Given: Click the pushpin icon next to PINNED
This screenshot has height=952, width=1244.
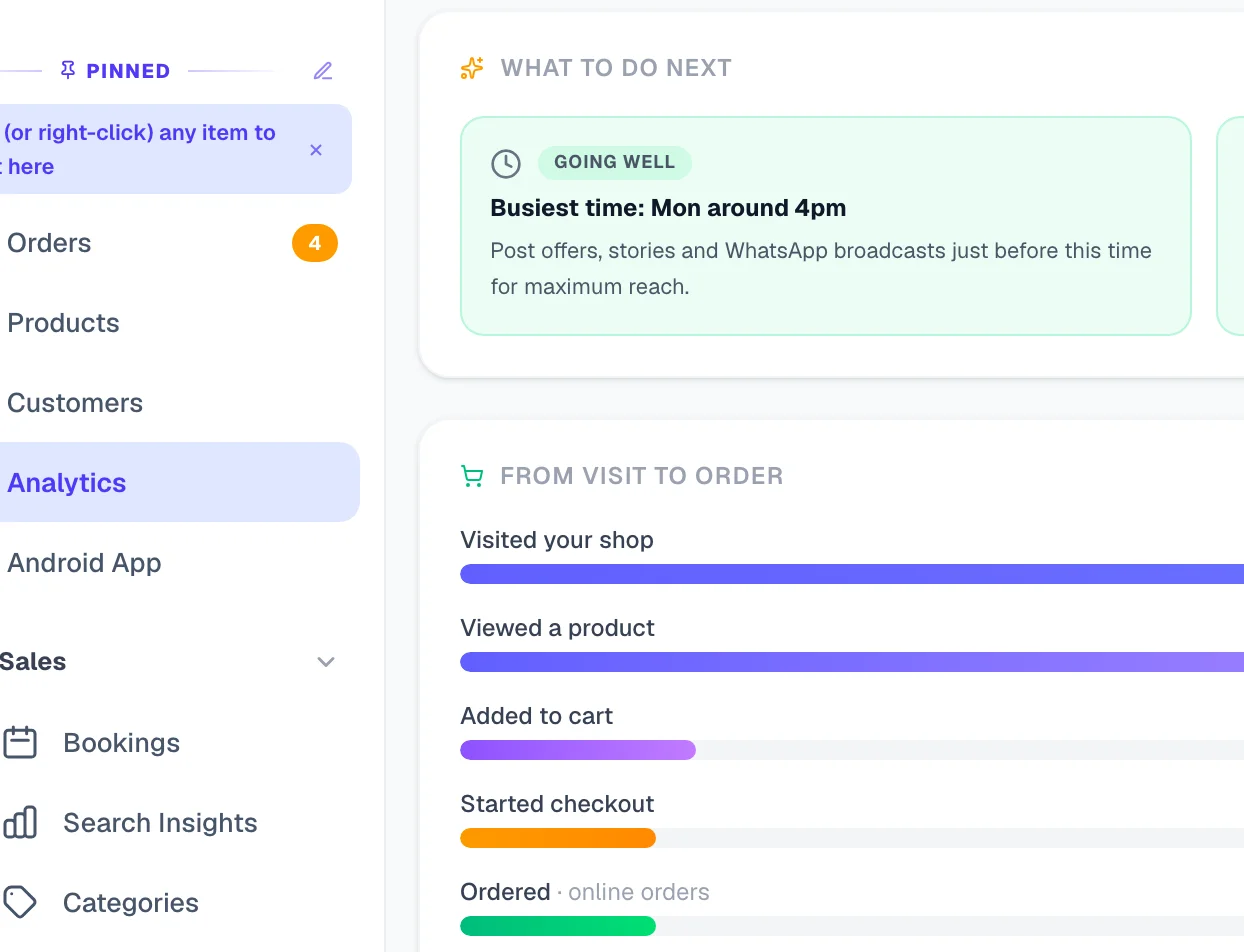Looking at the screenshot, I should click(x=68, y=70).
